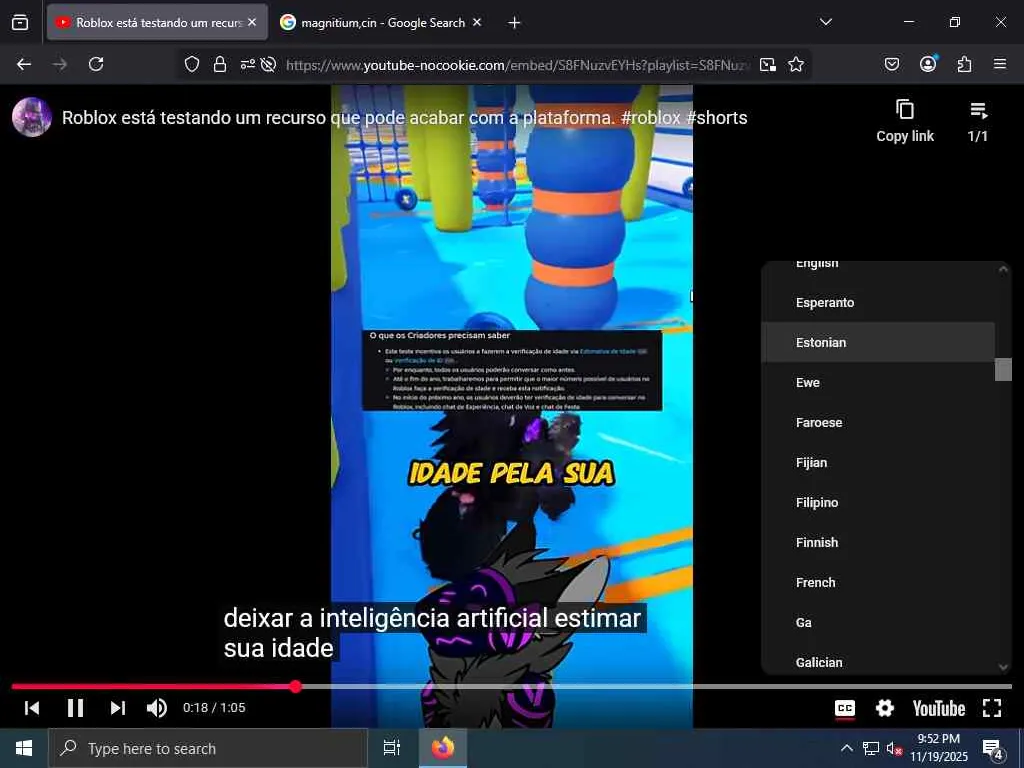Viewport: 1024px width, 768px height.
Task: Click the language list scroll-up arrow
Action: 1003,269
